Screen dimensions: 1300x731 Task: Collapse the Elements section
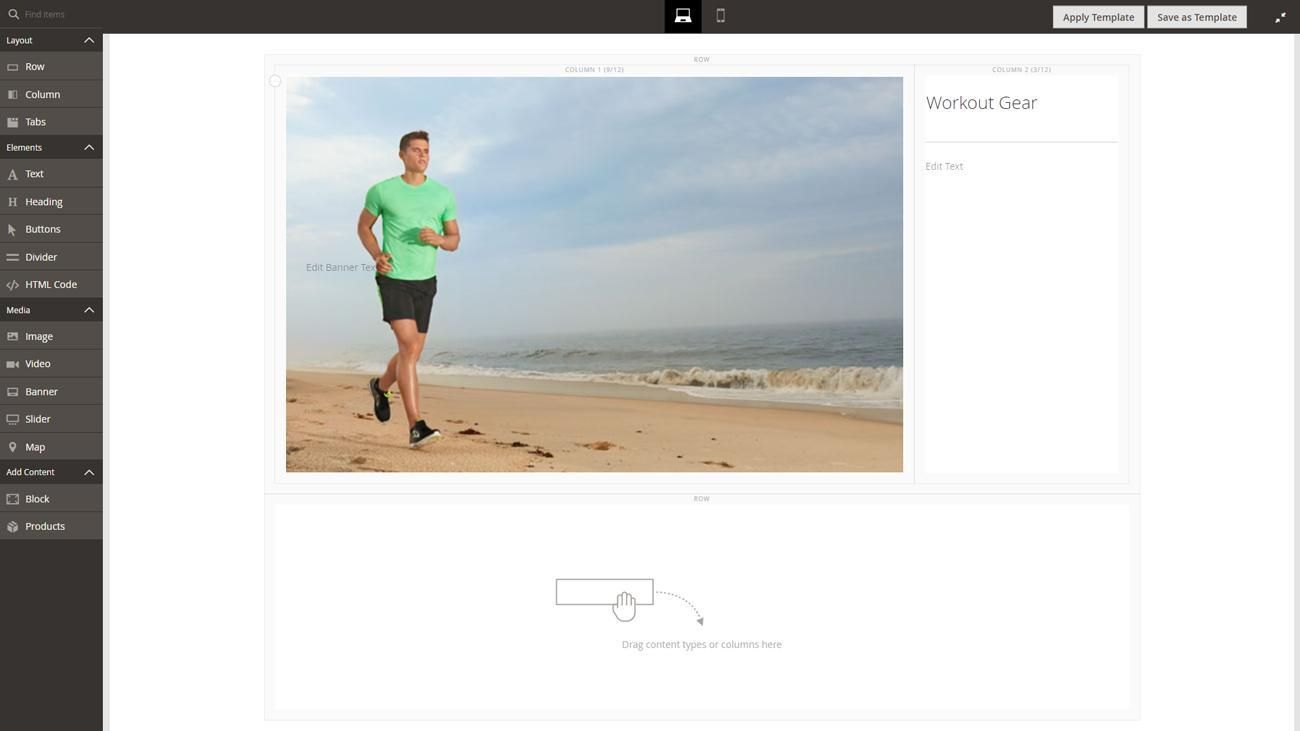86,147
